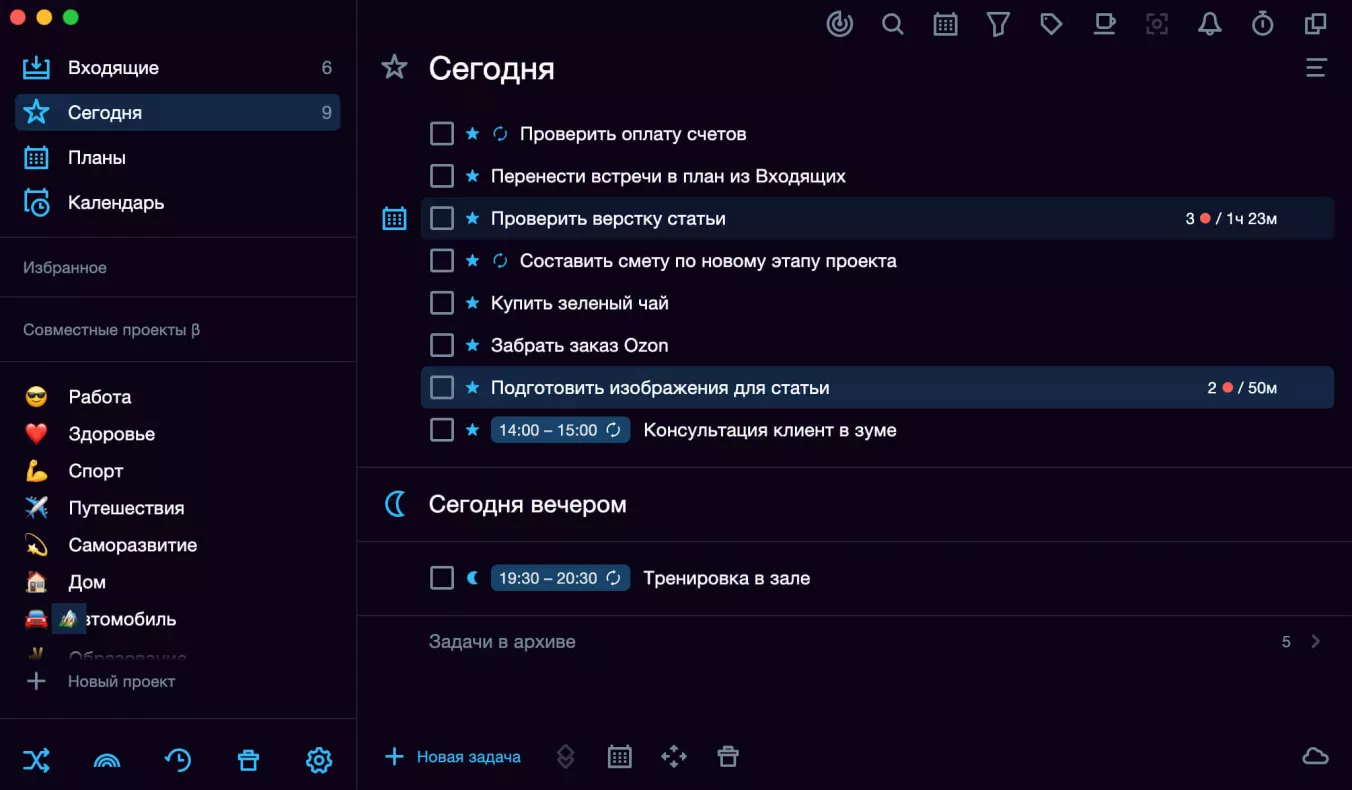Image resolution: width=1352 pixels, height=790 pixels.
Task: Click calendar icon left of Проверить верстку статьи
Action: tap(395, 218)
